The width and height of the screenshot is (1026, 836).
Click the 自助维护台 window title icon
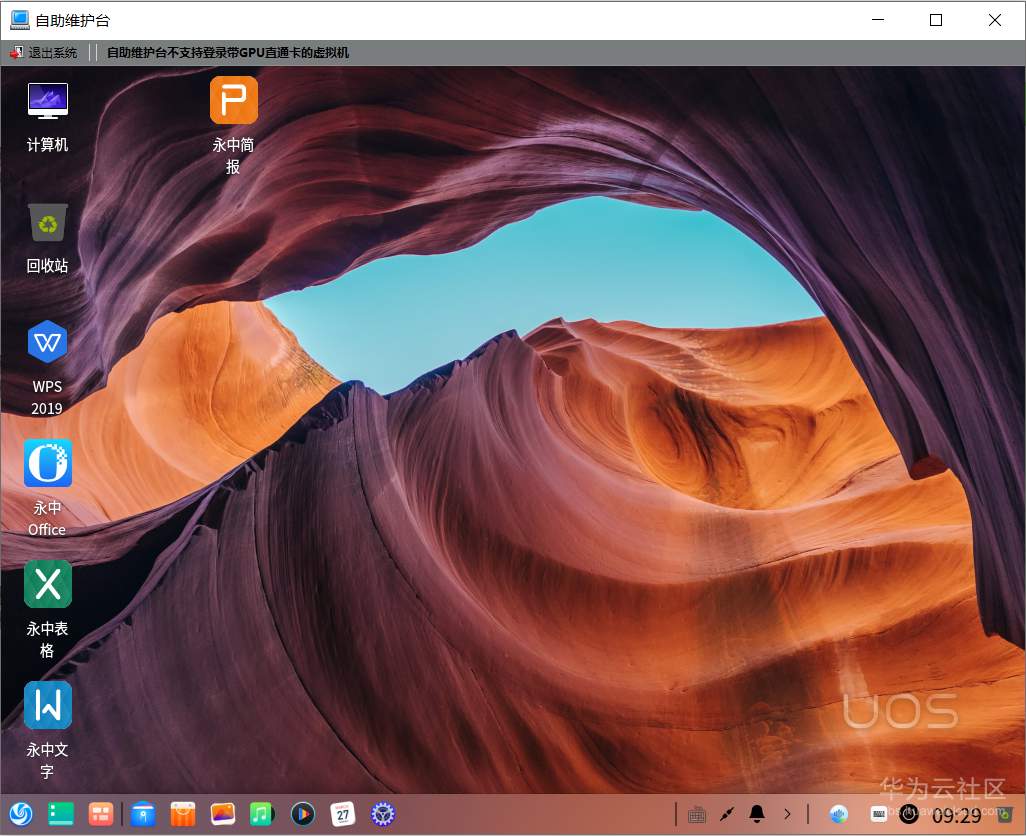[20, 20]
